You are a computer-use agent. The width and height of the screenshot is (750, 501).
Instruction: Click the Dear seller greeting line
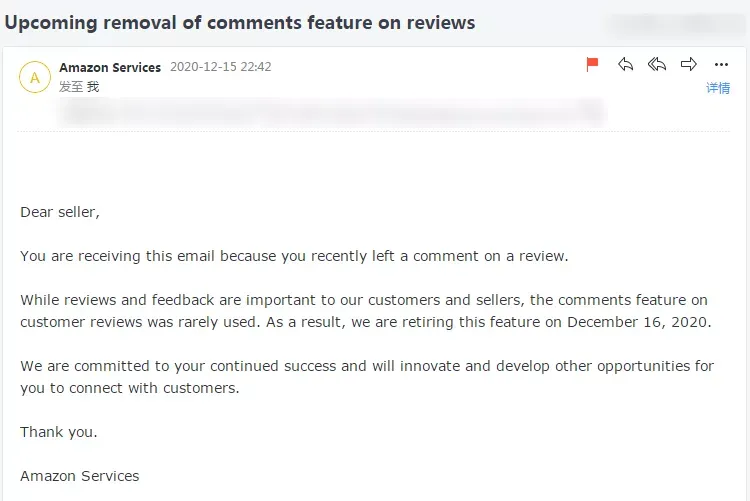pos(60,212)
